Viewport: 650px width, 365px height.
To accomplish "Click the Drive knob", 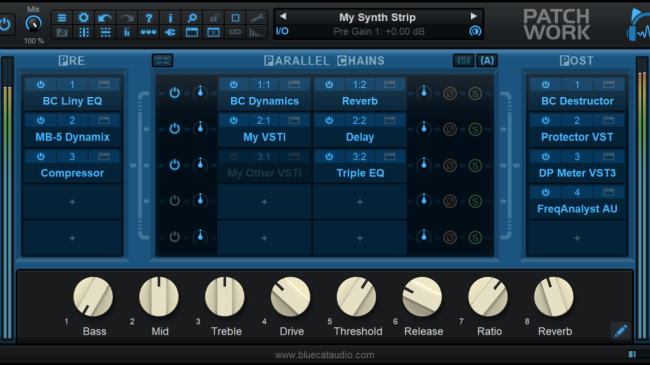I will (290, 297).
